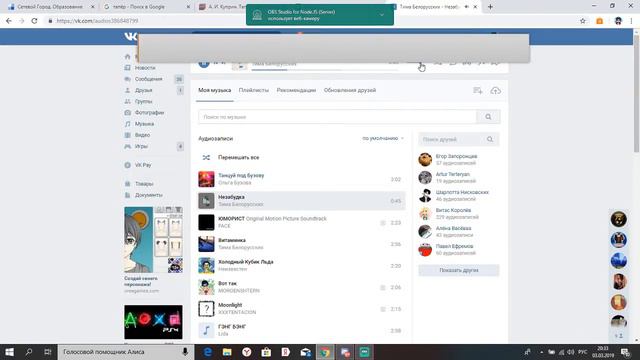The height and width of the screenshot is (360, 640).
Task: Click the character creation ad image
Action: (x=153, y=240)
